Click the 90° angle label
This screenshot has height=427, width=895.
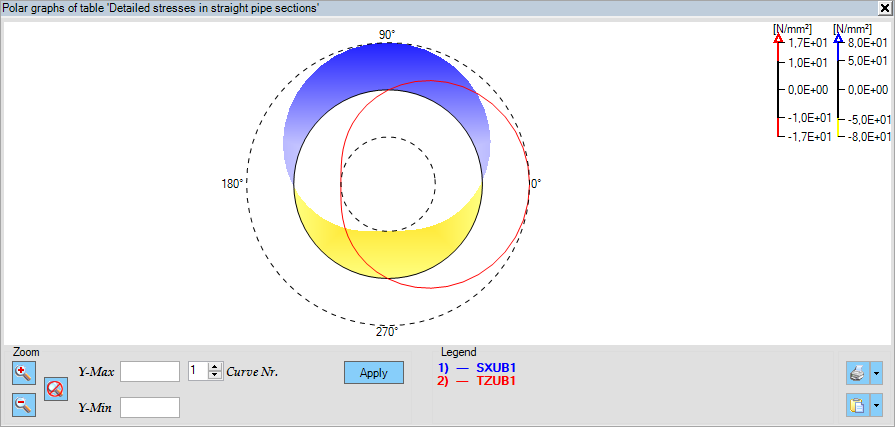click(x=387, y=35)
